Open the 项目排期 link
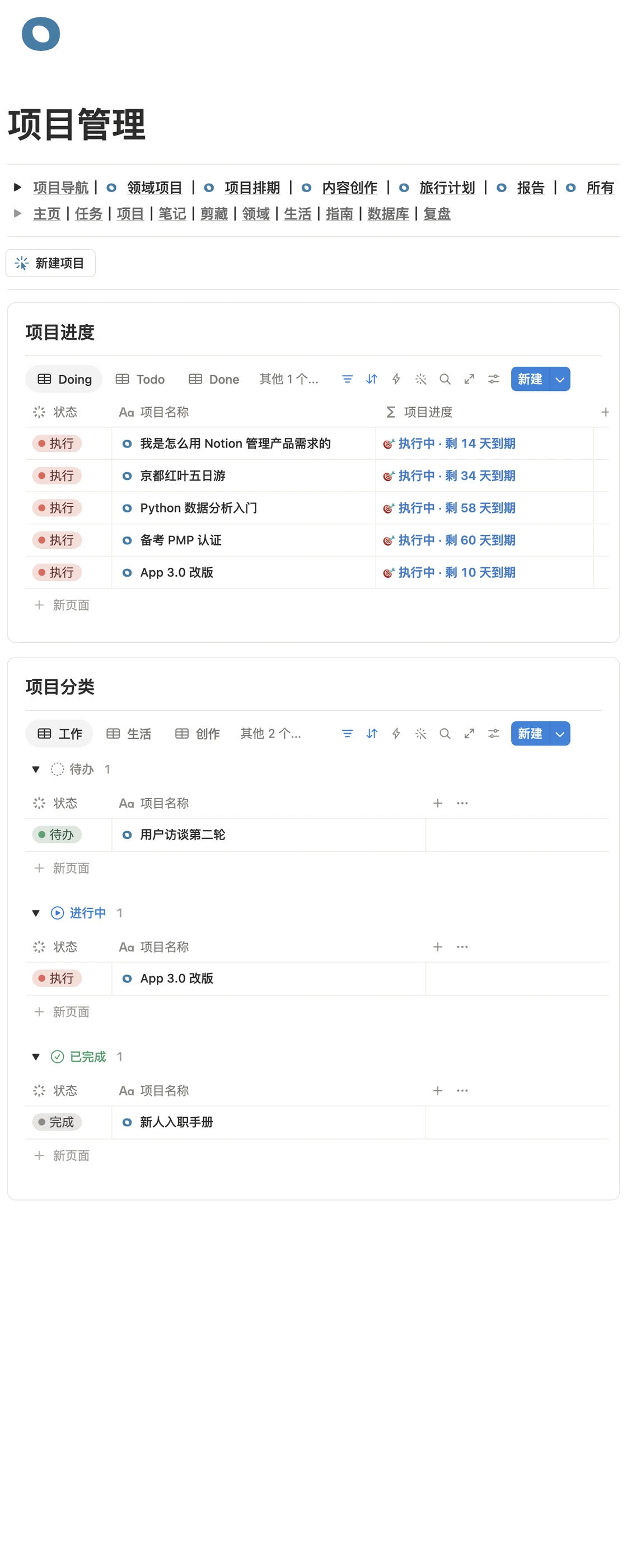 (252, 188)
